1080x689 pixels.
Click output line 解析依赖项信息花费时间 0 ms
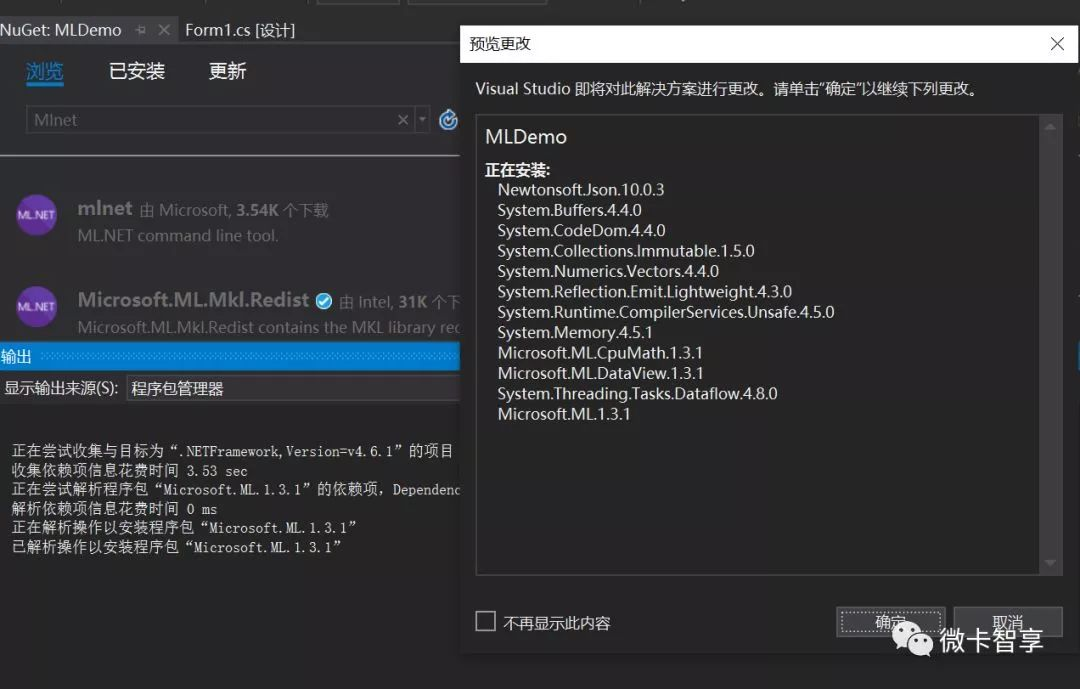[114, 508]
